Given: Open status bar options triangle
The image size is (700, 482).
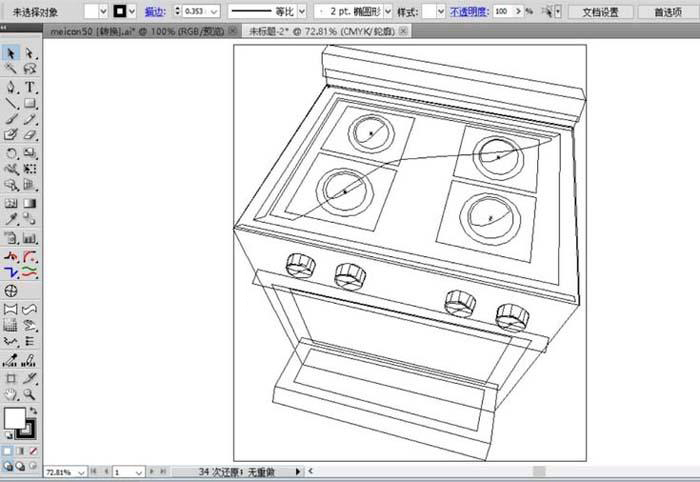Looking at the screenshot, I should (x=298, y=471).
